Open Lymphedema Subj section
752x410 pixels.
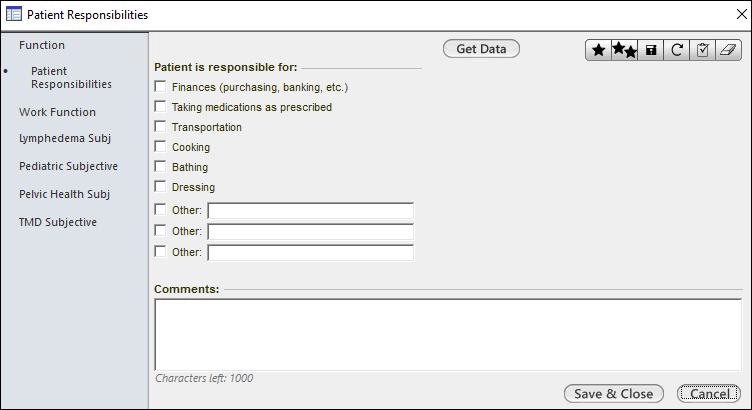65,139
